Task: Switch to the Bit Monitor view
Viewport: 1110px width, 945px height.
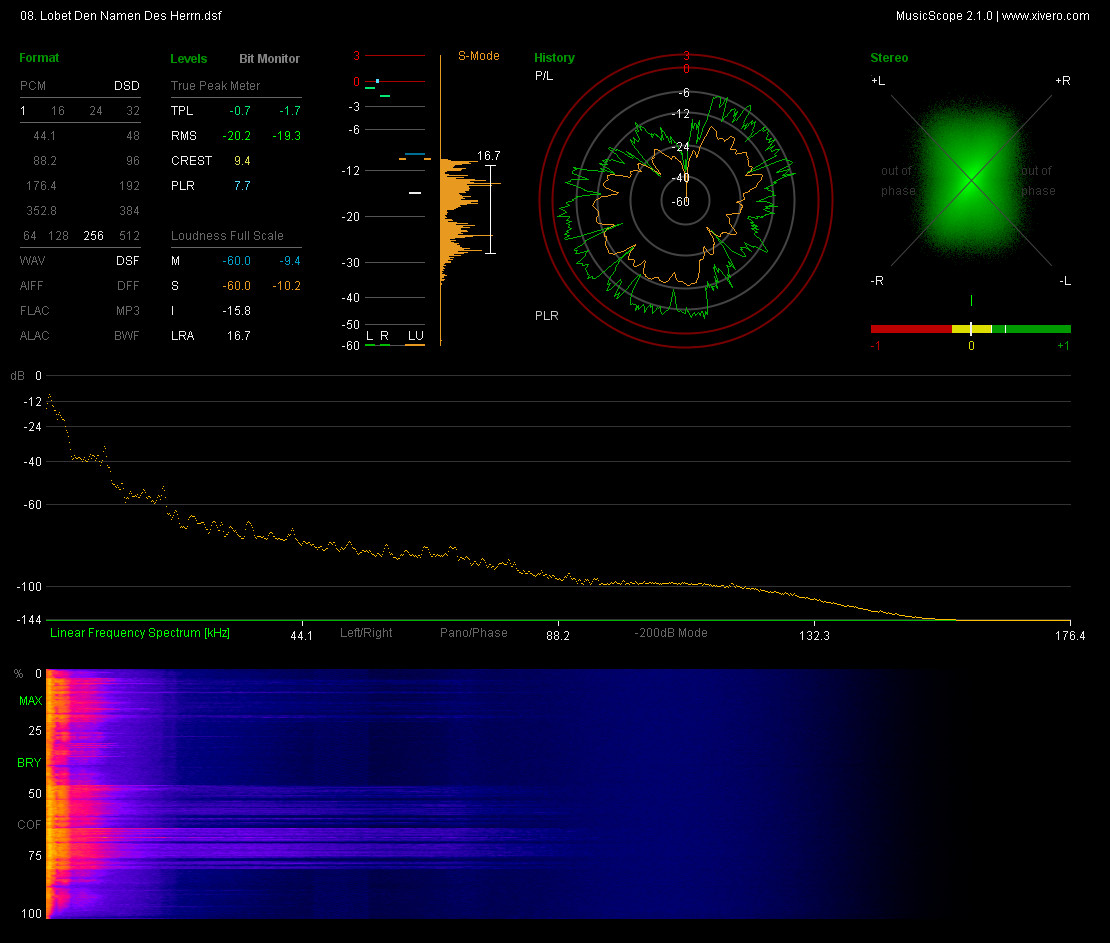Action: pos(269,59)
